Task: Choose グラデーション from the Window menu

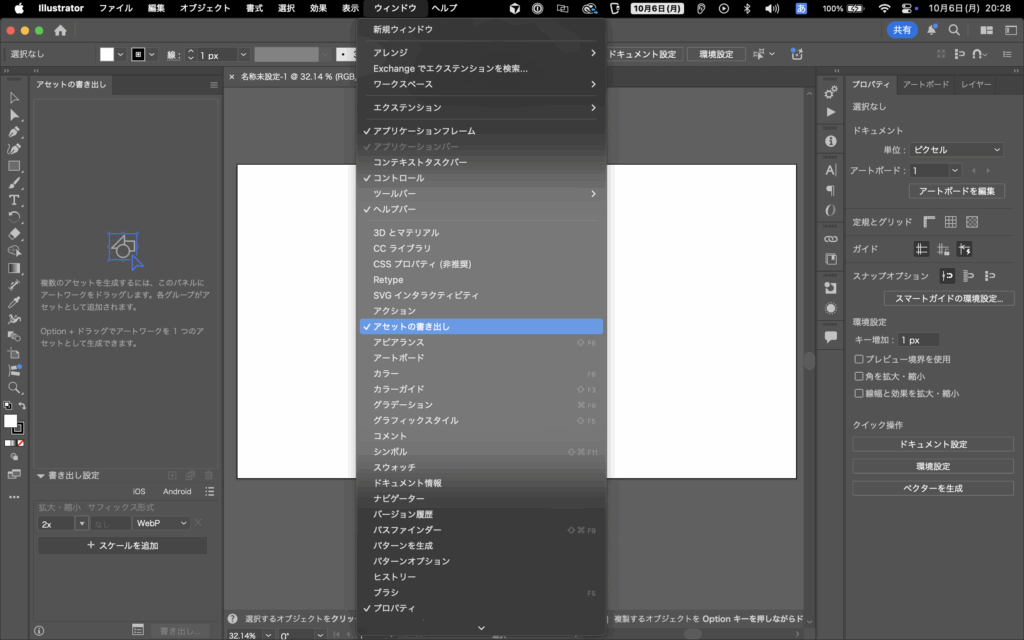Action: [403, 405]
